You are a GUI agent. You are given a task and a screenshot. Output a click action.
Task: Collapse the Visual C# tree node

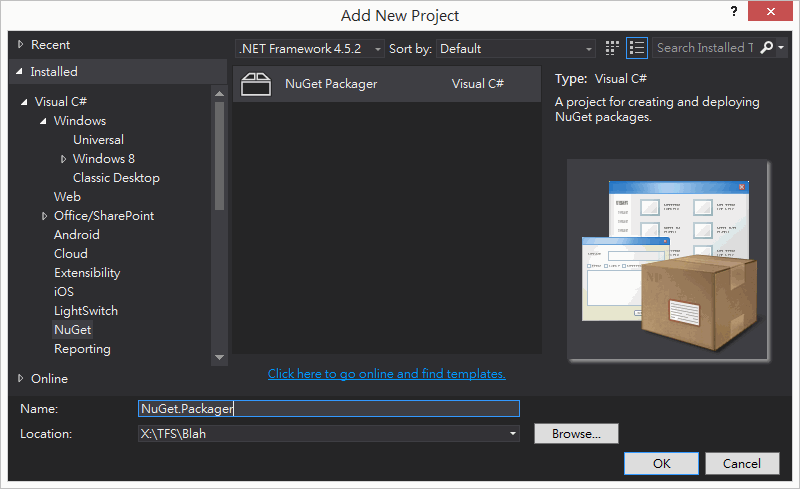click(25, 102)
